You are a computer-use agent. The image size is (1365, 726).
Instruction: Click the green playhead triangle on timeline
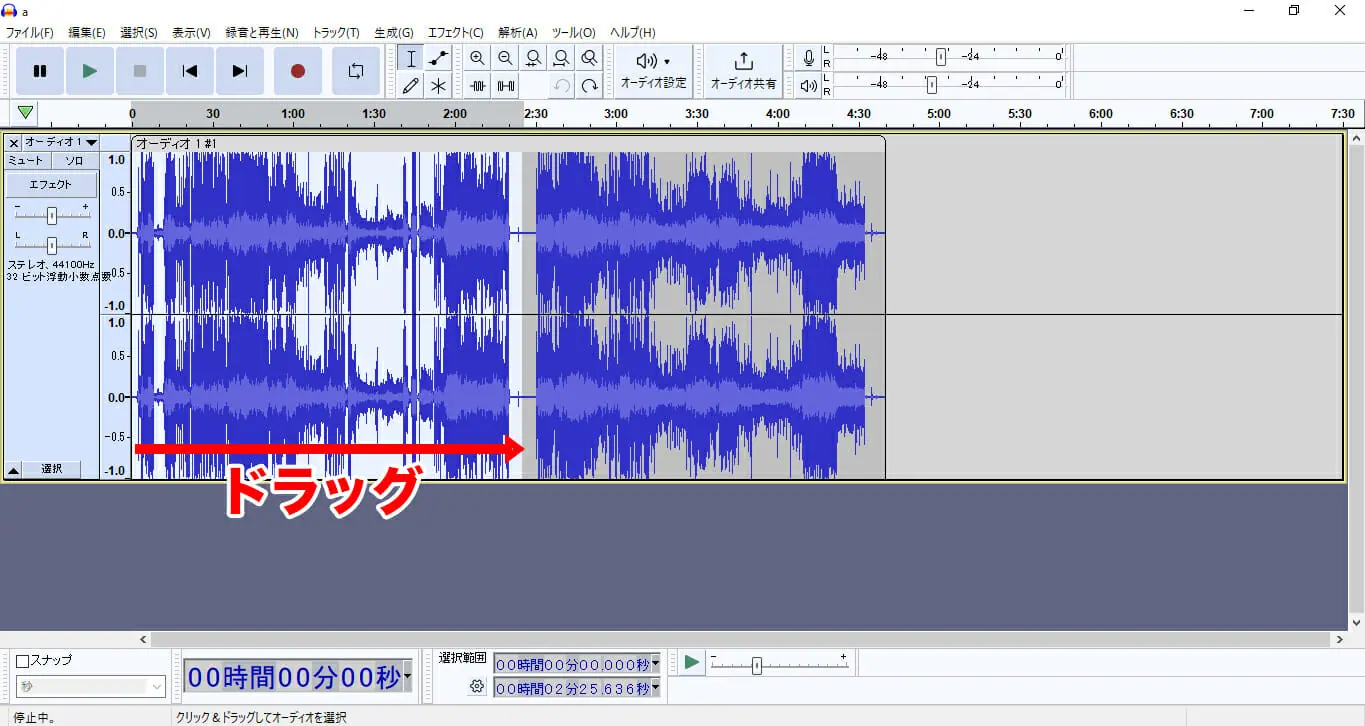pyautogui.click(x=26, y=113)
